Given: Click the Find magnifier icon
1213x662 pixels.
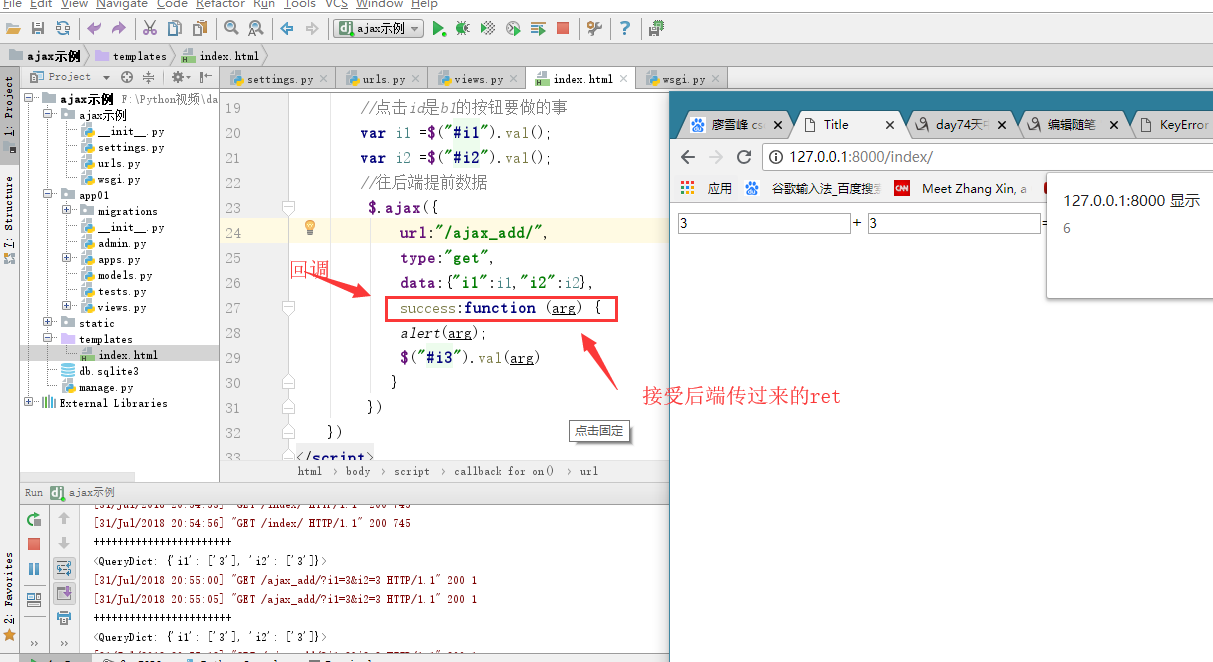Looking at the screenshot, I should click(231, 28).
